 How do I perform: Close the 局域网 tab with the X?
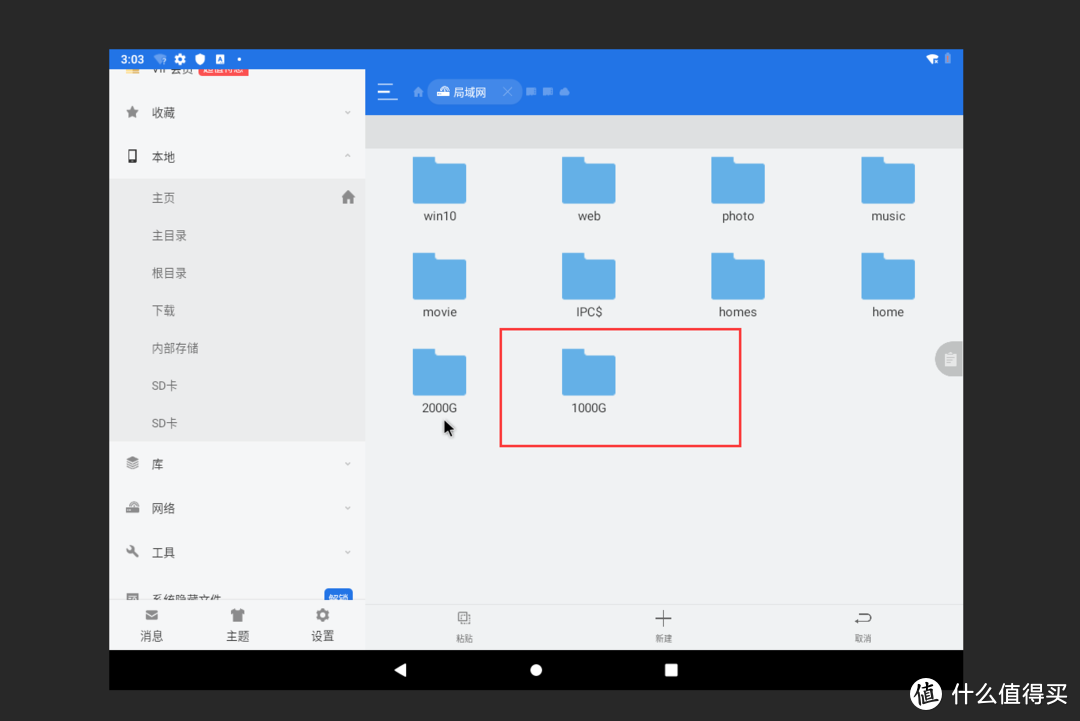point(507,92)
